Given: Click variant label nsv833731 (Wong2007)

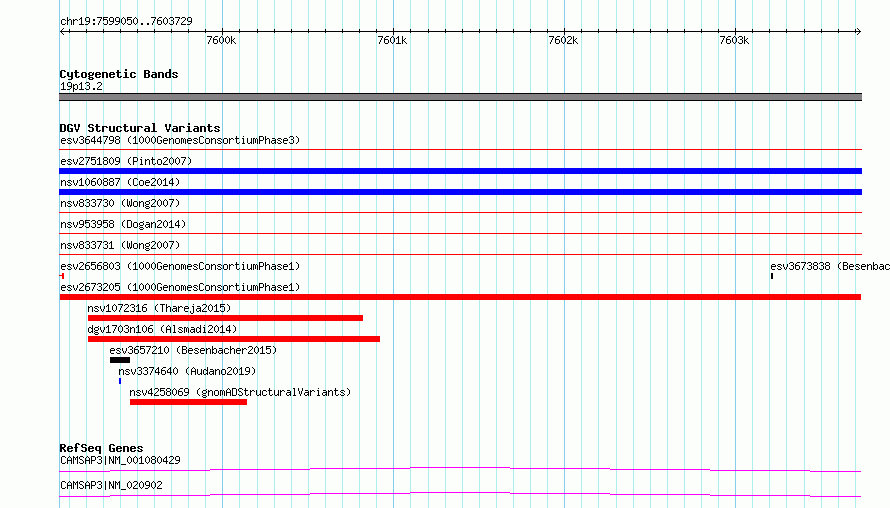Looking at the screenshot, I should point(120,245).
